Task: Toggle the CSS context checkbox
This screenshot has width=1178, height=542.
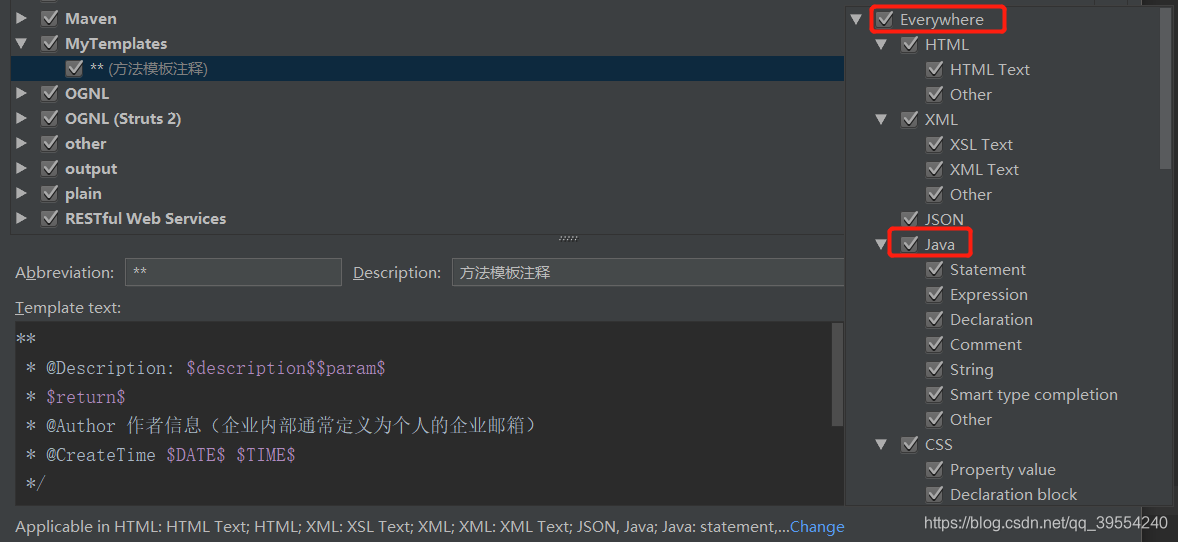Action: click(x=909, y=444)
